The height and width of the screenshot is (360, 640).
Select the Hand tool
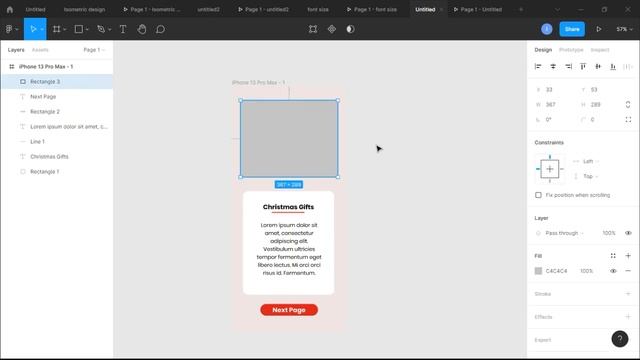(142, 29)
